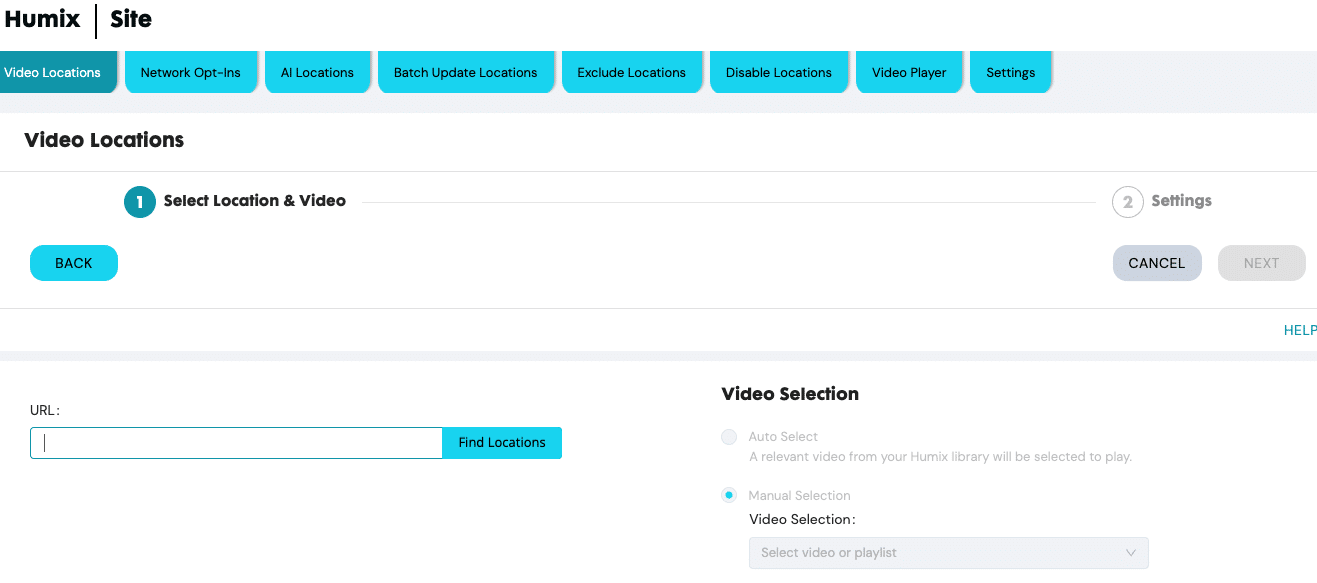Go to the Settings tab
This screenshot has height=583, width=1317.
tap(1010, 72)
